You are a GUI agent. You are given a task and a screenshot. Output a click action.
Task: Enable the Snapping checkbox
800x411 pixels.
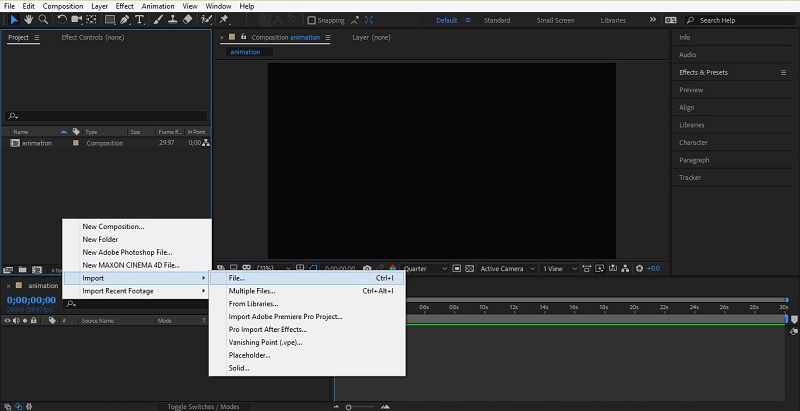tap(311, 20)
